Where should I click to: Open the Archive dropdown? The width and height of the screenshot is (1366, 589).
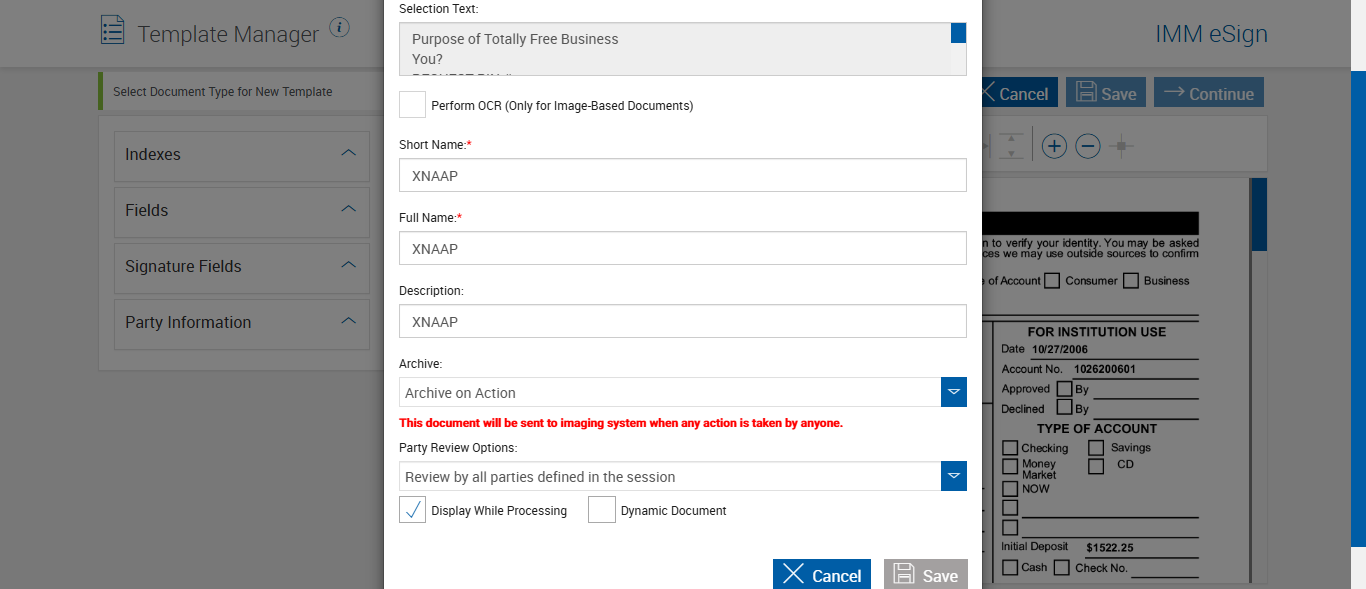953,392
